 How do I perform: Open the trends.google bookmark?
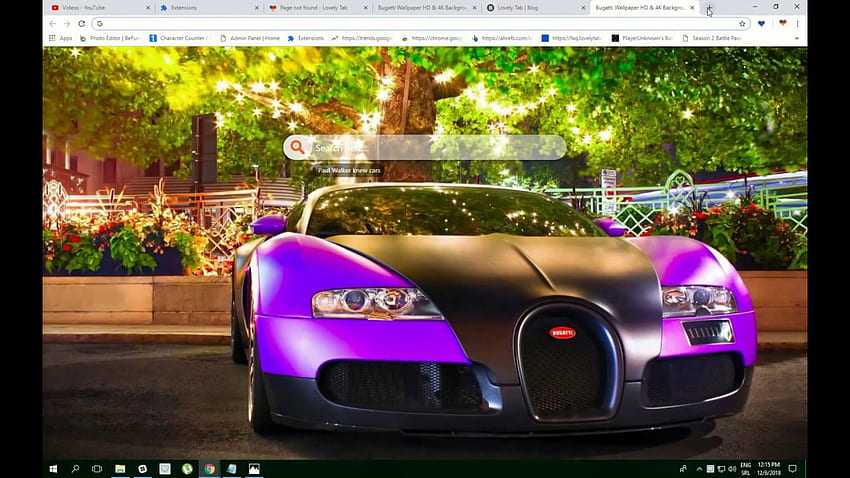coord(362,38)
